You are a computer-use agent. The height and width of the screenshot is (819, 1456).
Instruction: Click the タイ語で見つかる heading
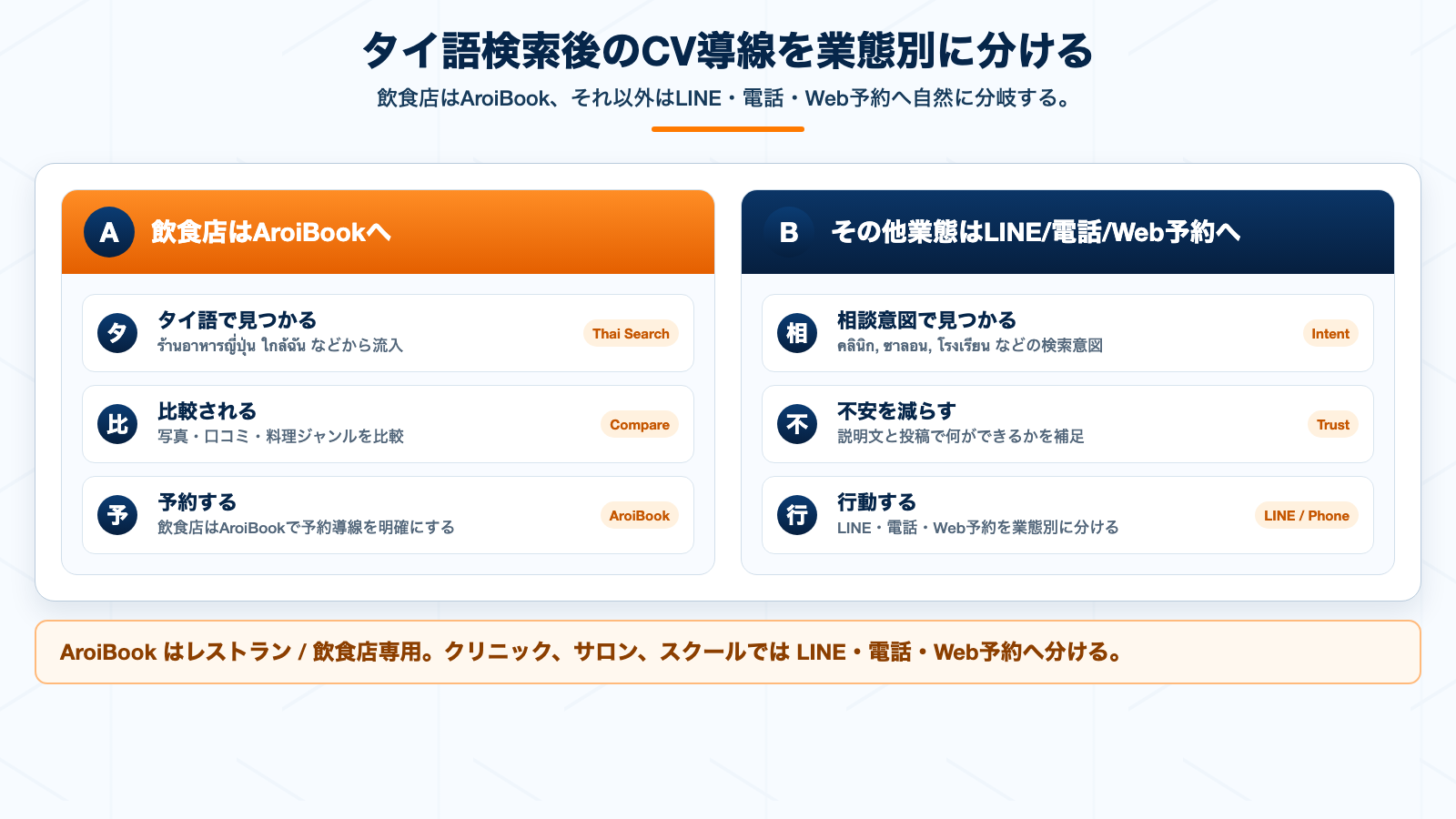pyautogui.click(x=238, y=320)
